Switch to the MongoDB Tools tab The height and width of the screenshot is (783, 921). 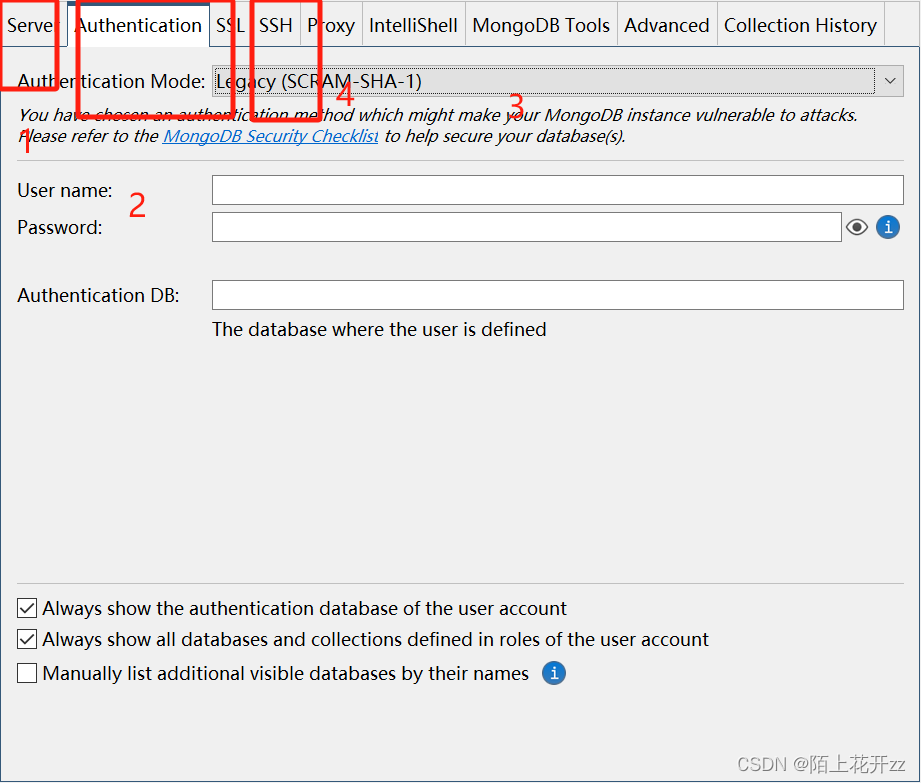540,25
